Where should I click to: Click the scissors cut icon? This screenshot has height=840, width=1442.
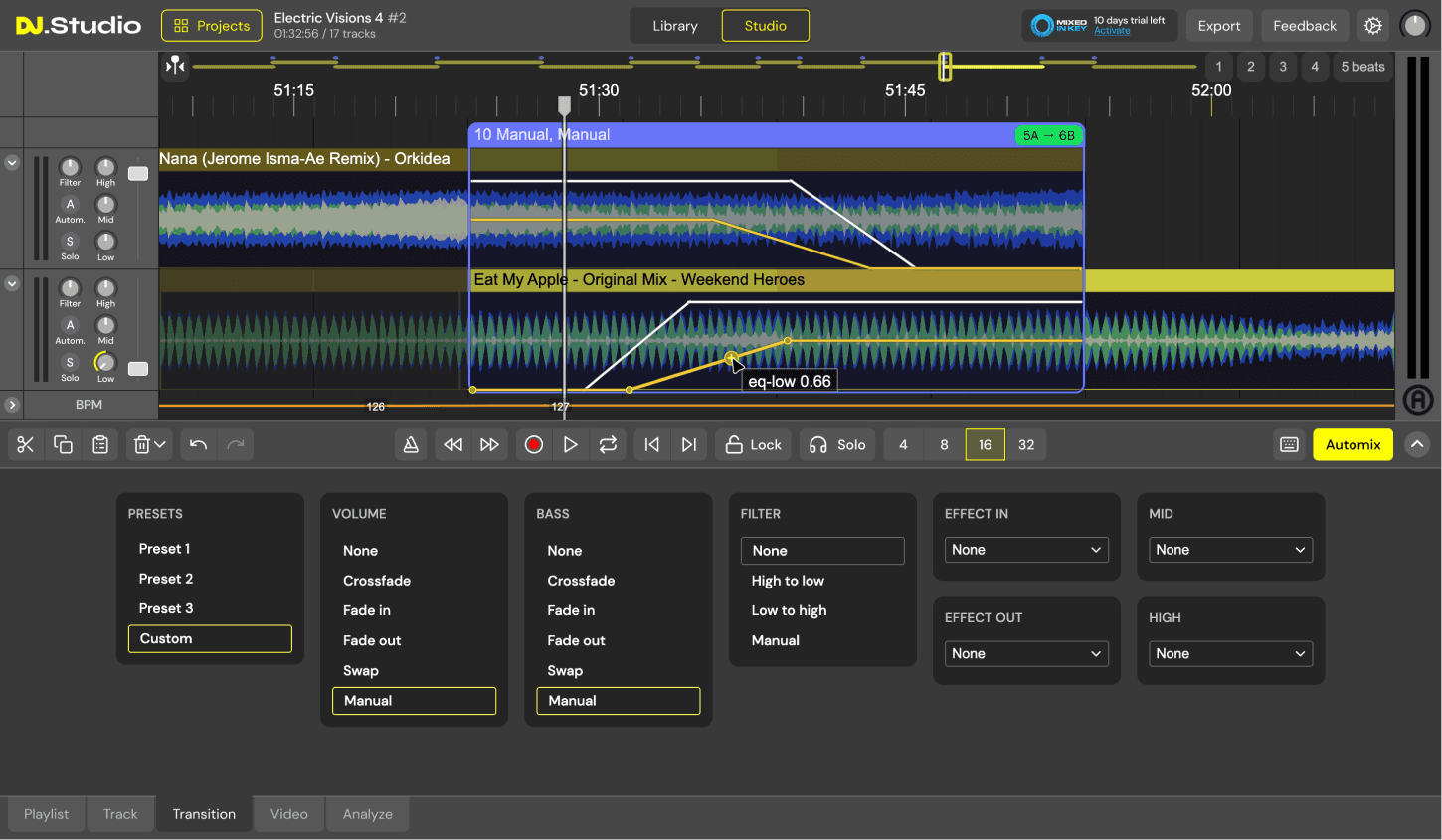click(25, 445)
